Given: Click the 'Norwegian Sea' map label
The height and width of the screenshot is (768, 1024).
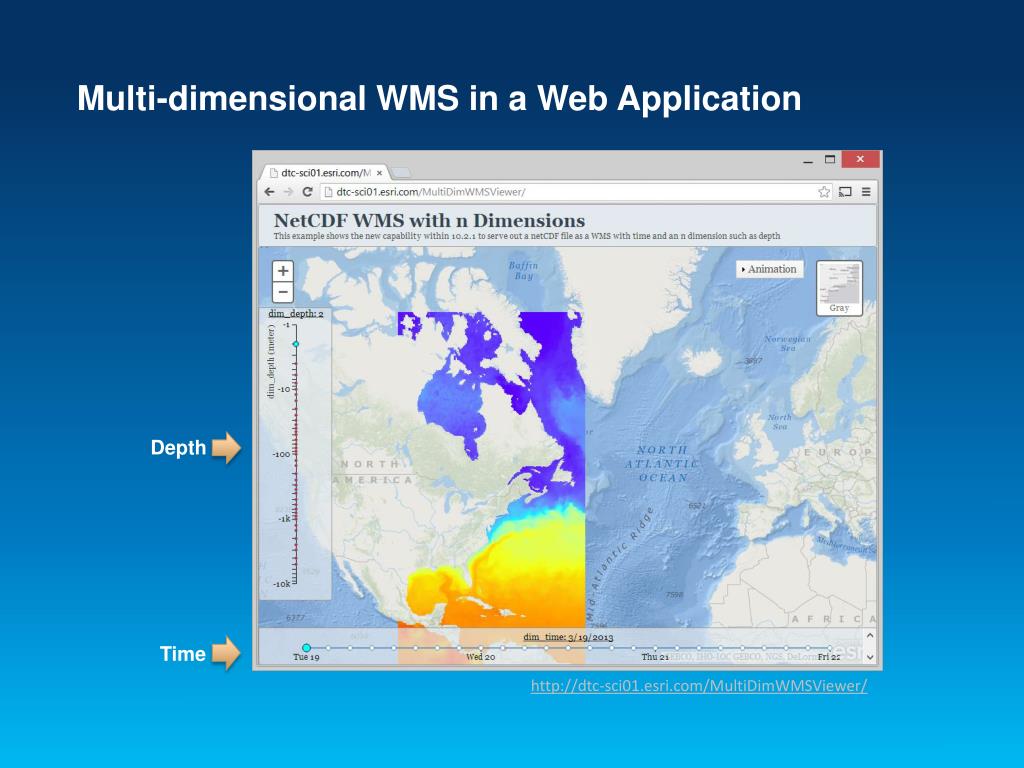Looking at the screenshot, I should pyautogui.click(x=788, y=344).
